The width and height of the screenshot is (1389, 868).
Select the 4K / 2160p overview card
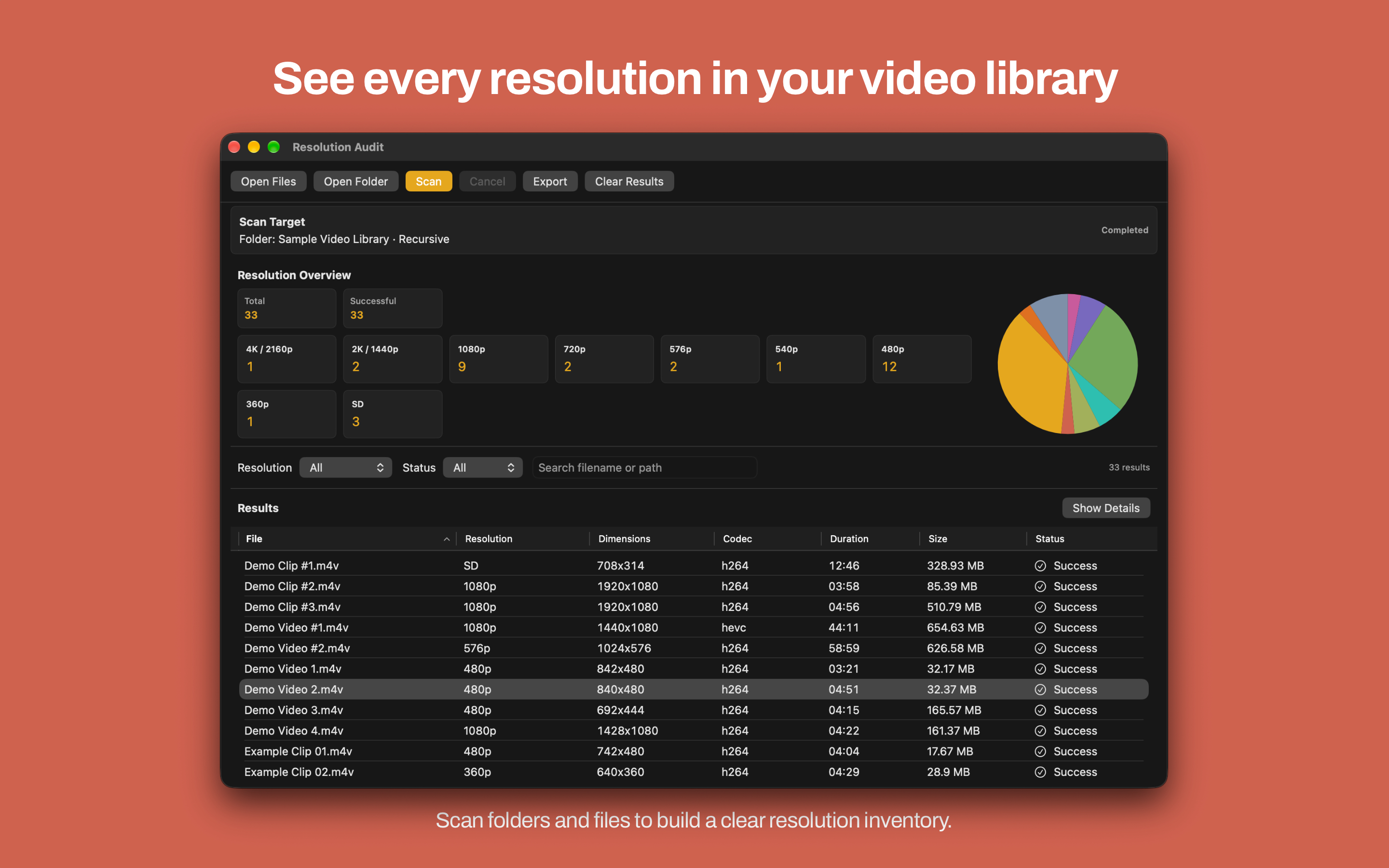click(286, 359)
